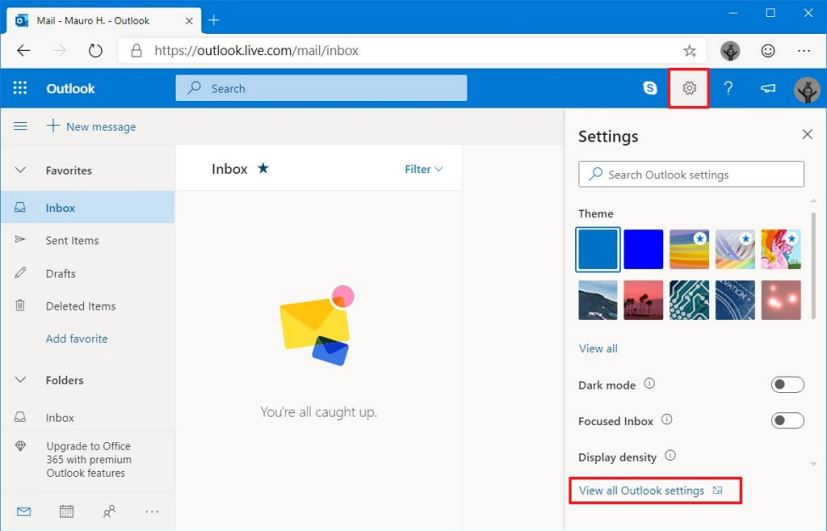Click Upgrade to Office 365 link
This screenshot has width=827, height=531.
pos(89,459)
